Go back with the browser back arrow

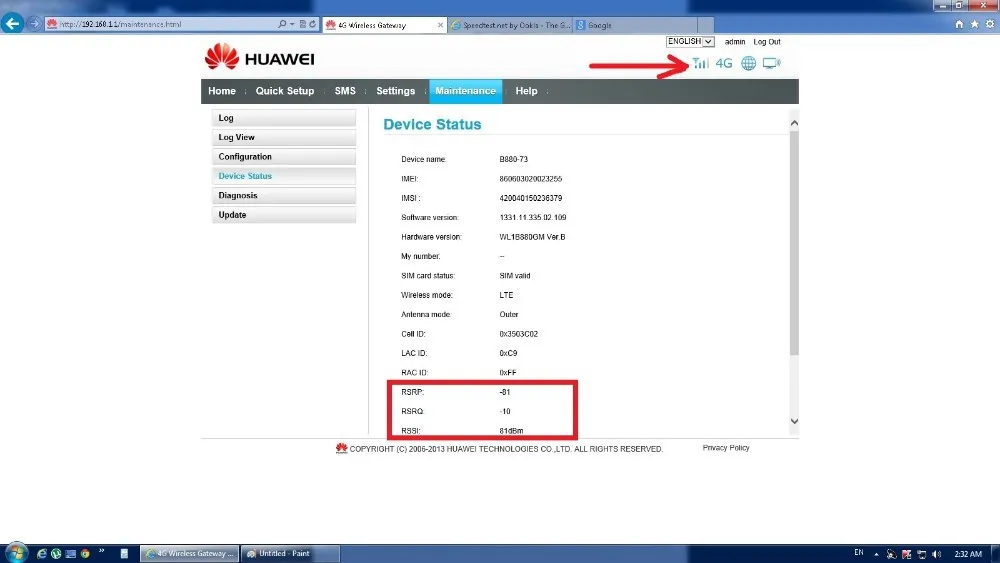12,24
